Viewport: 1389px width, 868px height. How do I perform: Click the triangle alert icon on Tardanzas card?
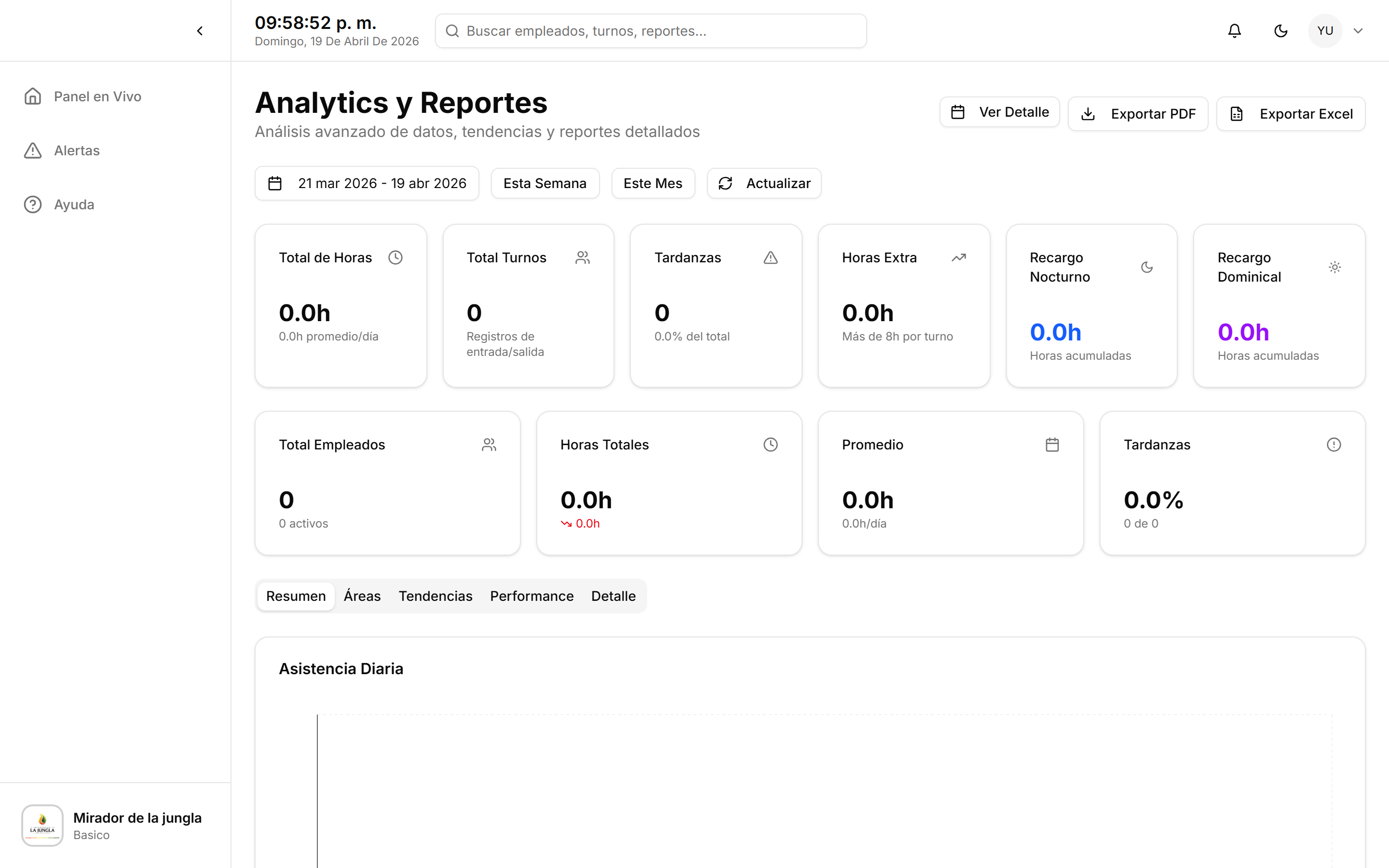pyautogui.click(x=771, y=258)
